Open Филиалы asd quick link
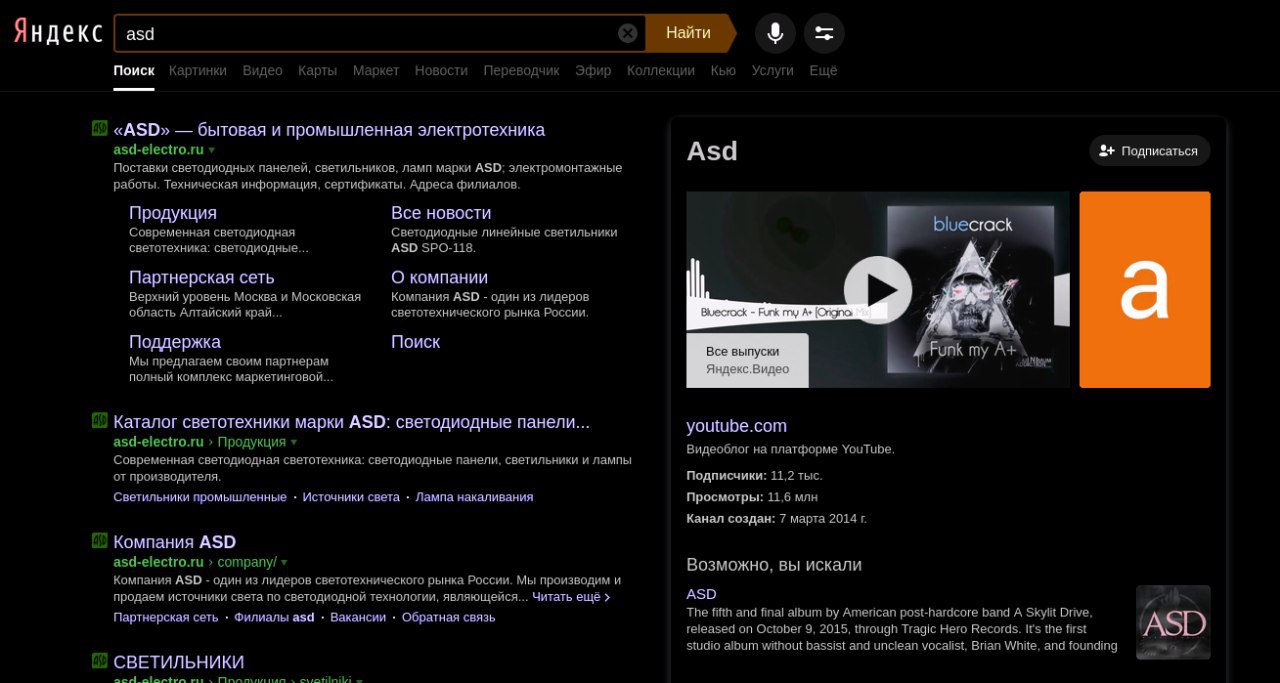 [274, 617]
